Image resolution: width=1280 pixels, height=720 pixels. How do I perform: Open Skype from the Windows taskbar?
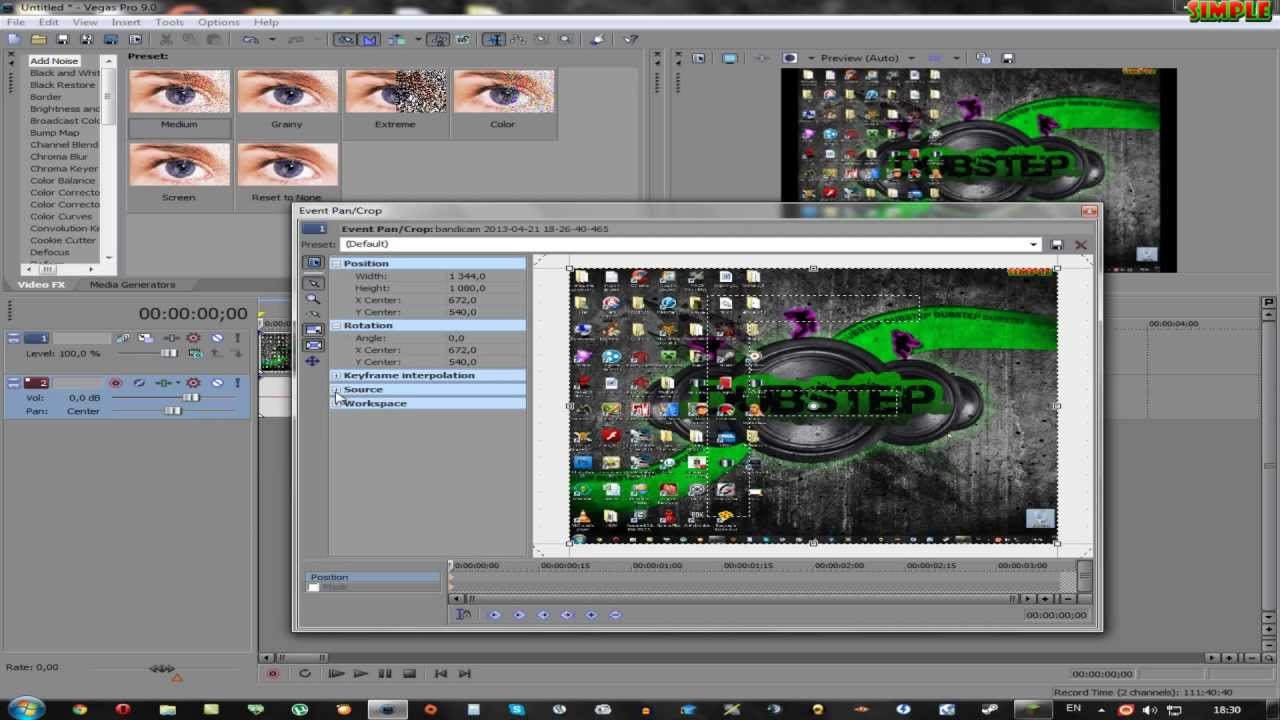tap(516, 709)
